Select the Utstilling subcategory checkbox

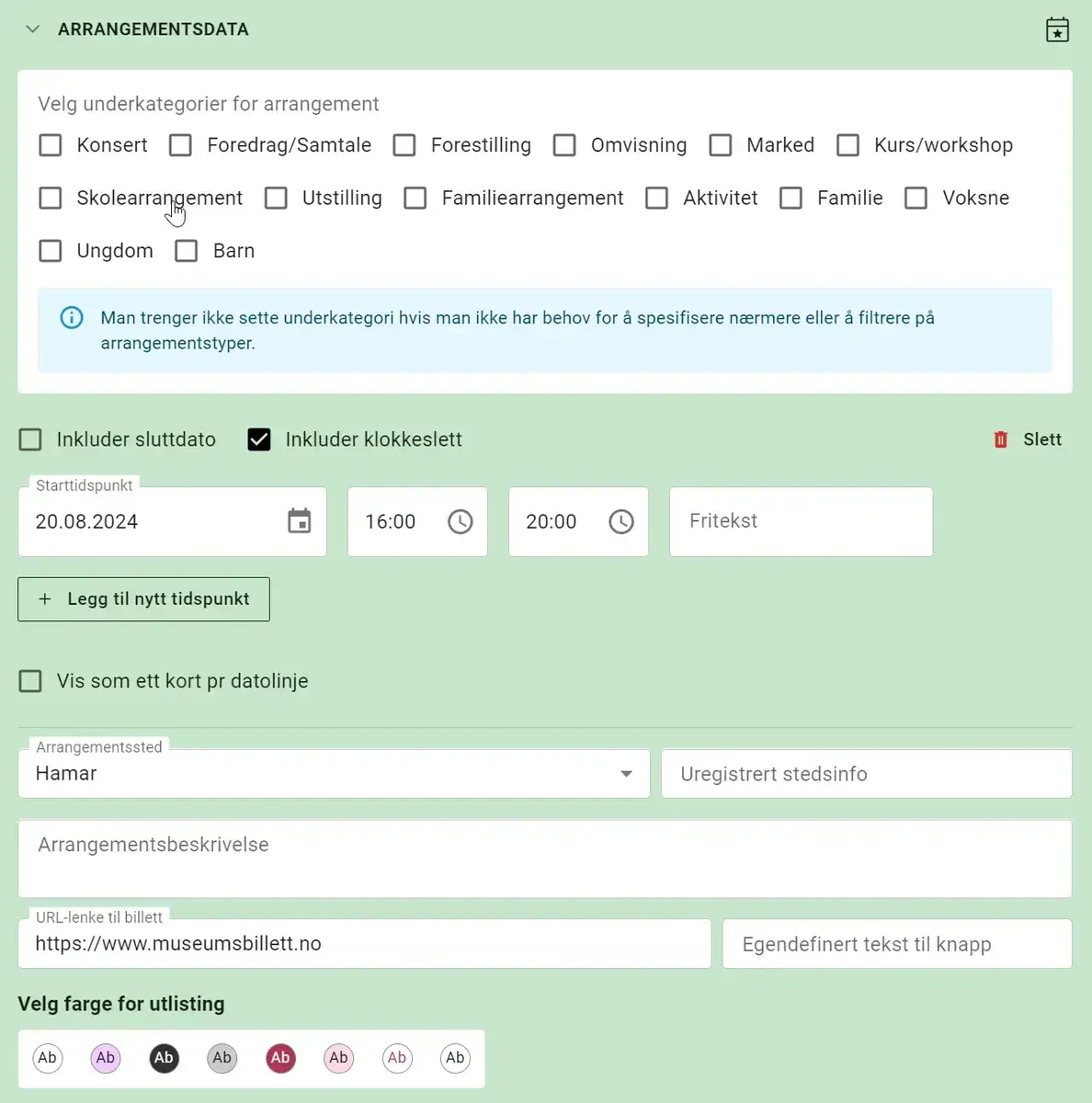click(x=276, y=199)
